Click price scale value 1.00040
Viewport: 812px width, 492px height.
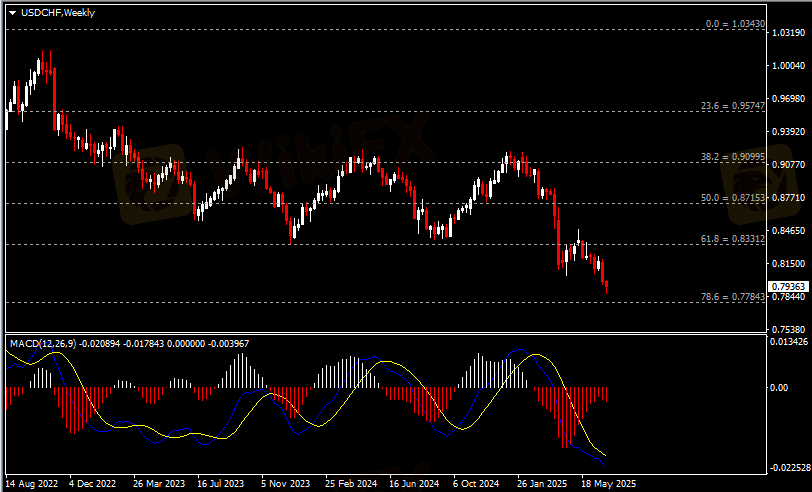click(x=788, y=66)
